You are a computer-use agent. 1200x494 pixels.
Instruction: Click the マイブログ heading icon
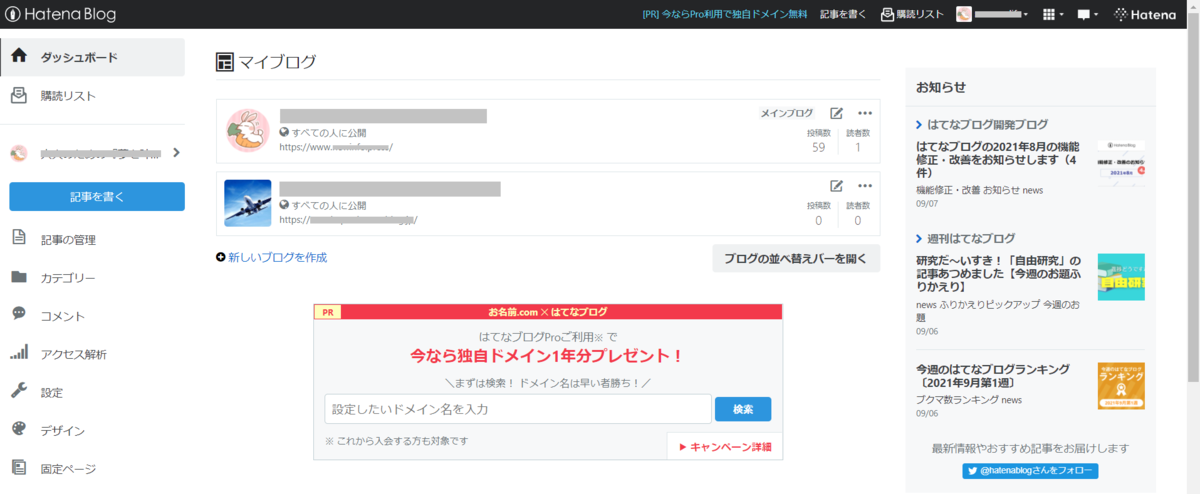coord(225,62)
